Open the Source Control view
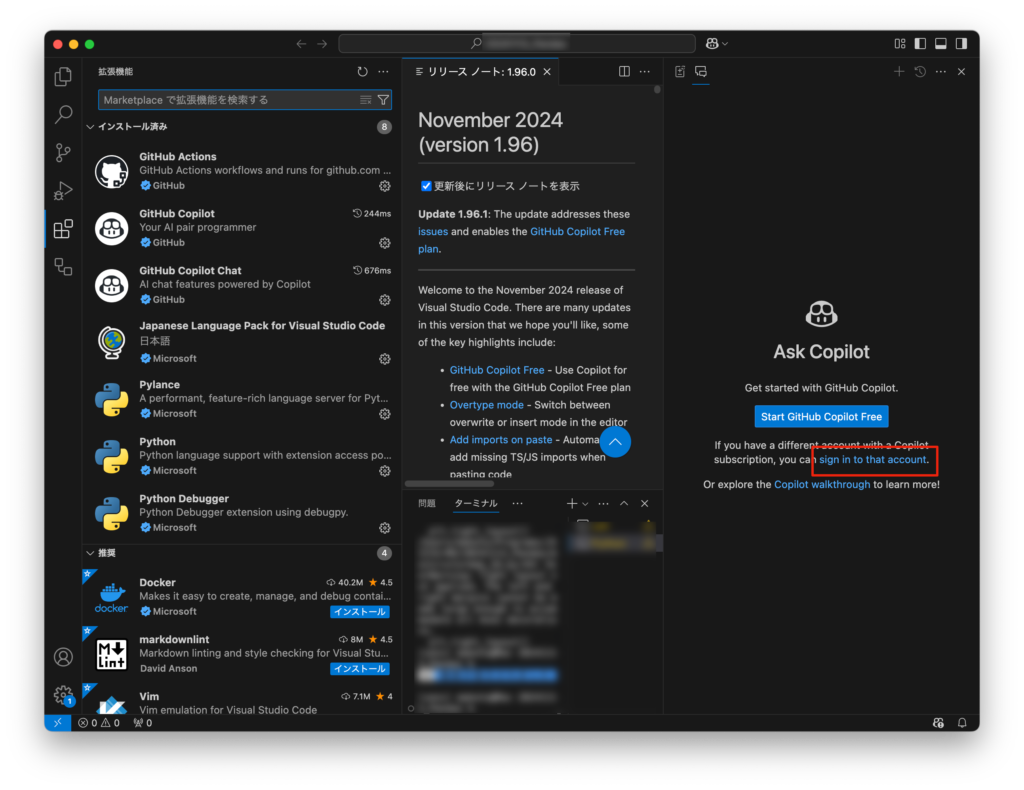This screenshot has width=1024, height=790. pos(63,152)
